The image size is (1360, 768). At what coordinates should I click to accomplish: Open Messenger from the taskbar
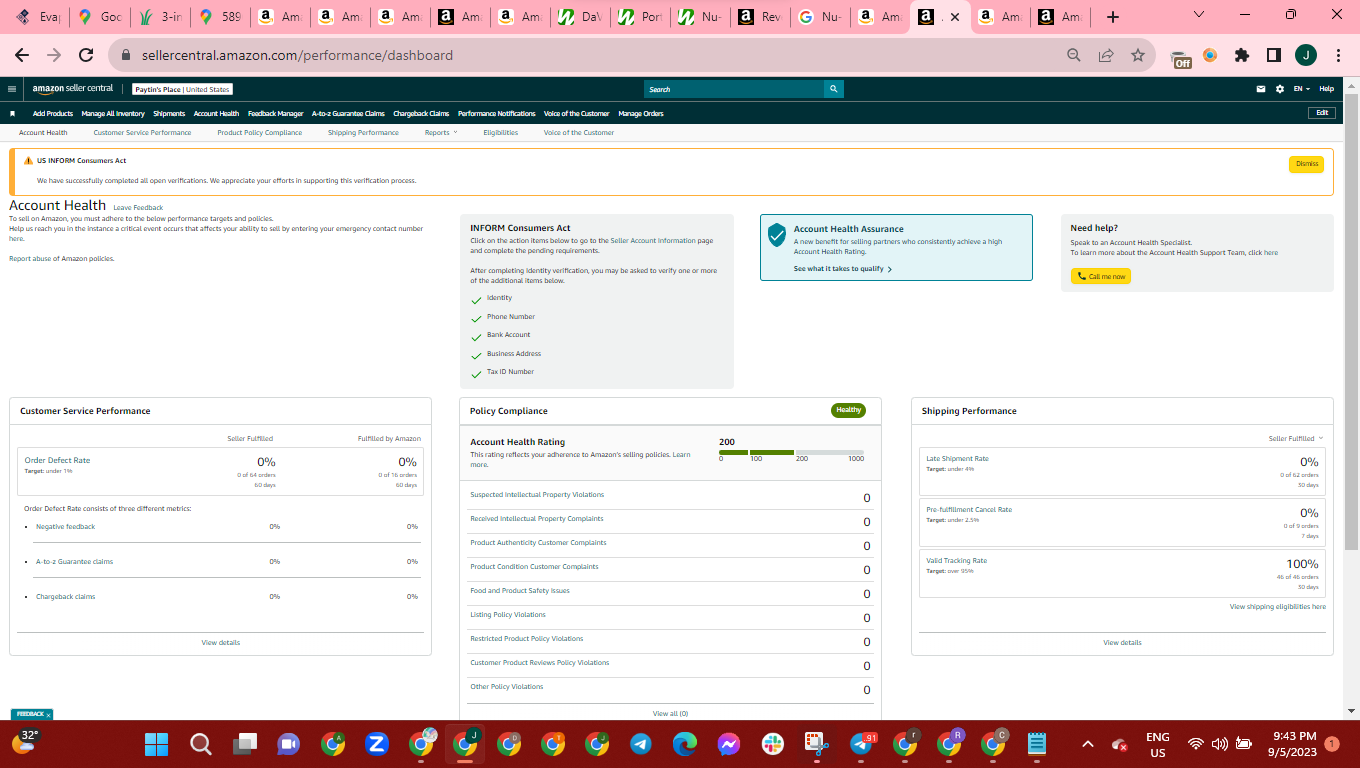tap(728, 744)
